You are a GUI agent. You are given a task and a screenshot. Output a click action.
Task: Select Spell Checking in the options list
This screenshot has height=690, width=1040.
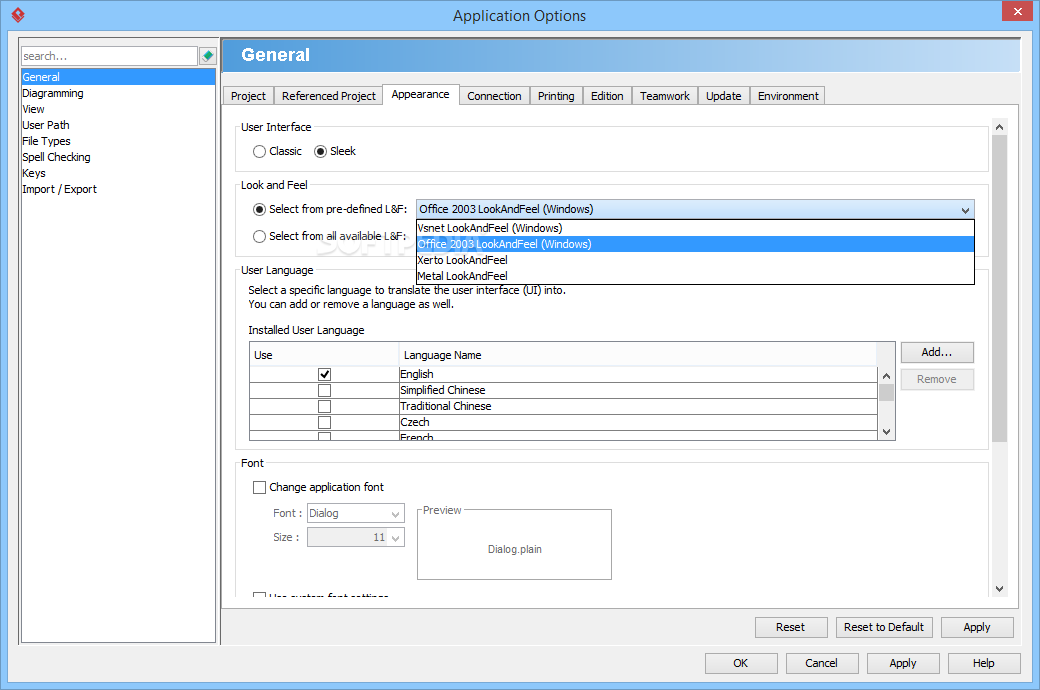tap(119, 157)
